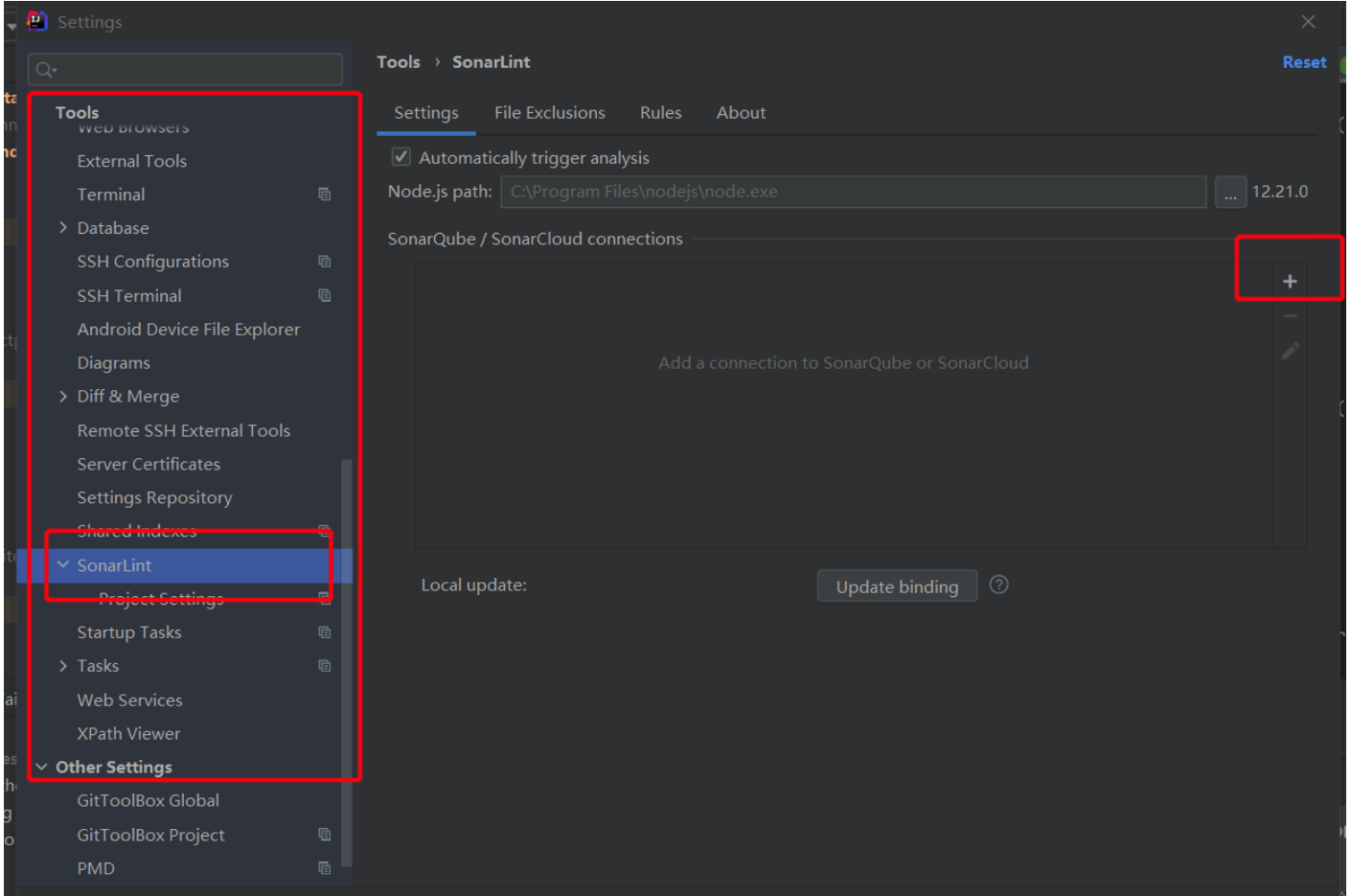The height and width of the screenshot is (896, 1351).
Task: Click the Node.js path input field
Action: pos(852,192)
